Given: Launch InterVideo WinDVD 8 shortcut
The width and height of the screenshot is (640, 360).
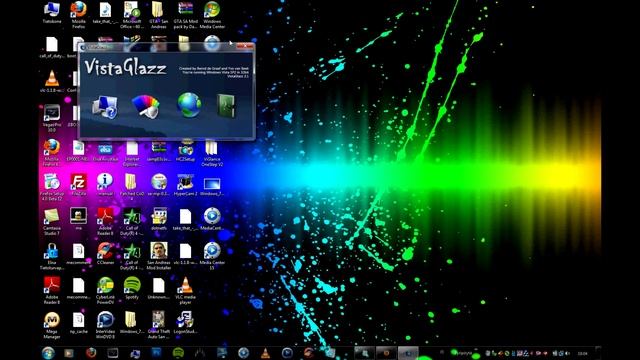Looking at the screenshot, I should tap(105, 325).
